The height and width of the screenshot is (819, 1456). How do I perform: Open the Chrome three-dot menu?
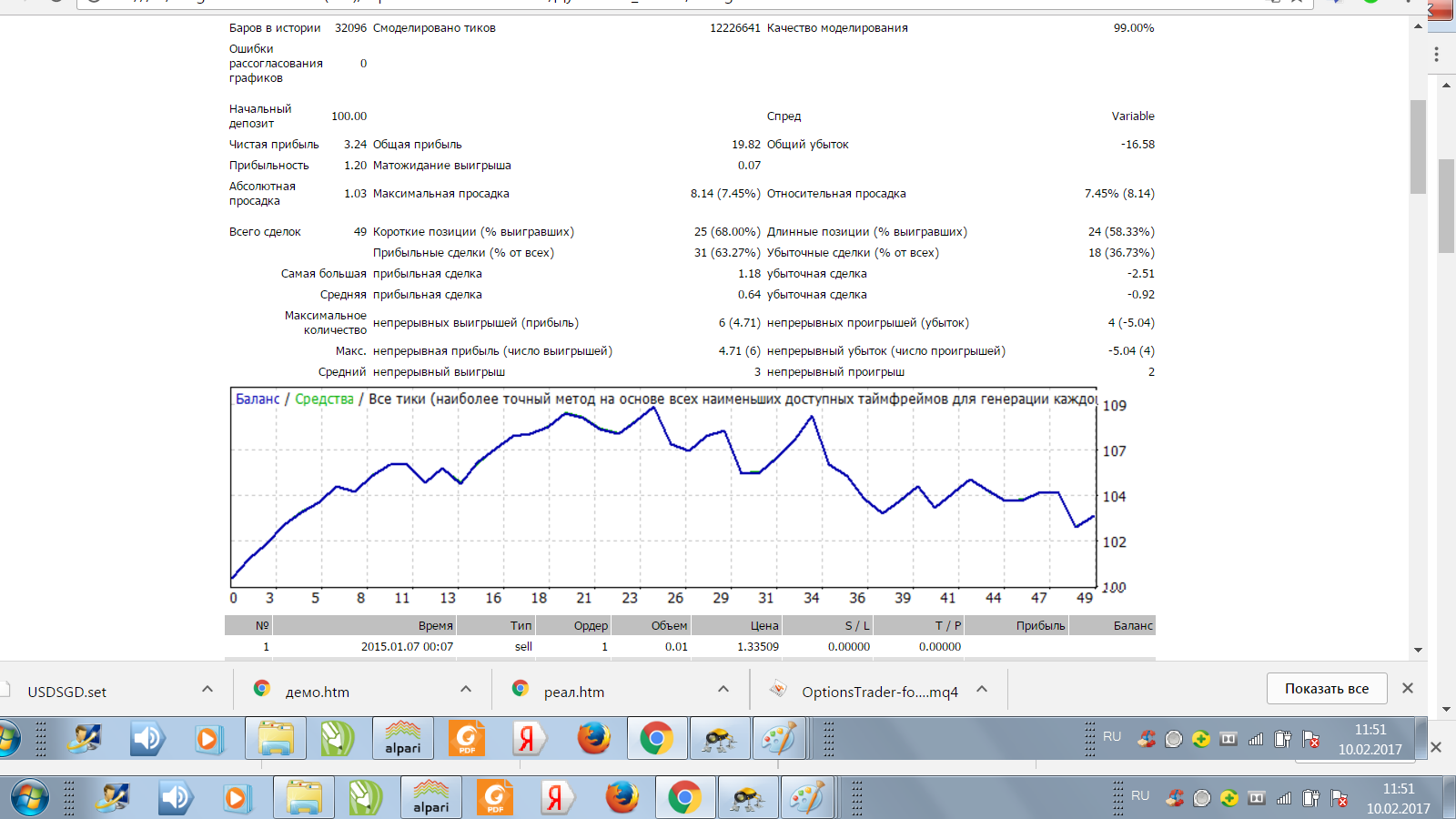pyautogui.click(x=1437, y=55)
